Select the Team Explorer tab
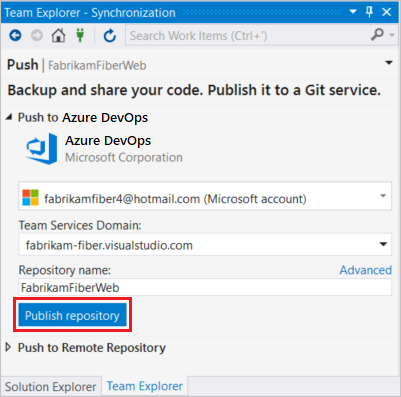 click(x=145, y=386)
